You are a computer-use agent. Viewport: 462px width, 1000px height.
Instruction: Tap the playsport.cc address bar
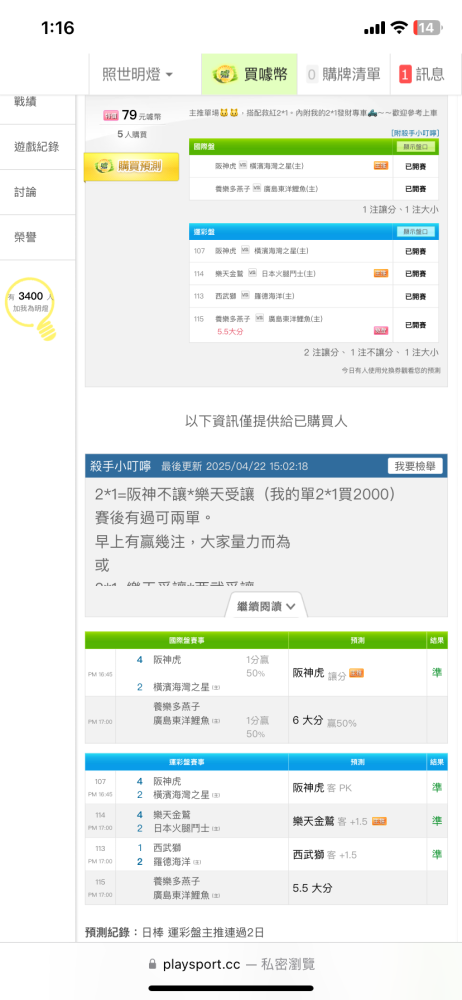point(231,964)
